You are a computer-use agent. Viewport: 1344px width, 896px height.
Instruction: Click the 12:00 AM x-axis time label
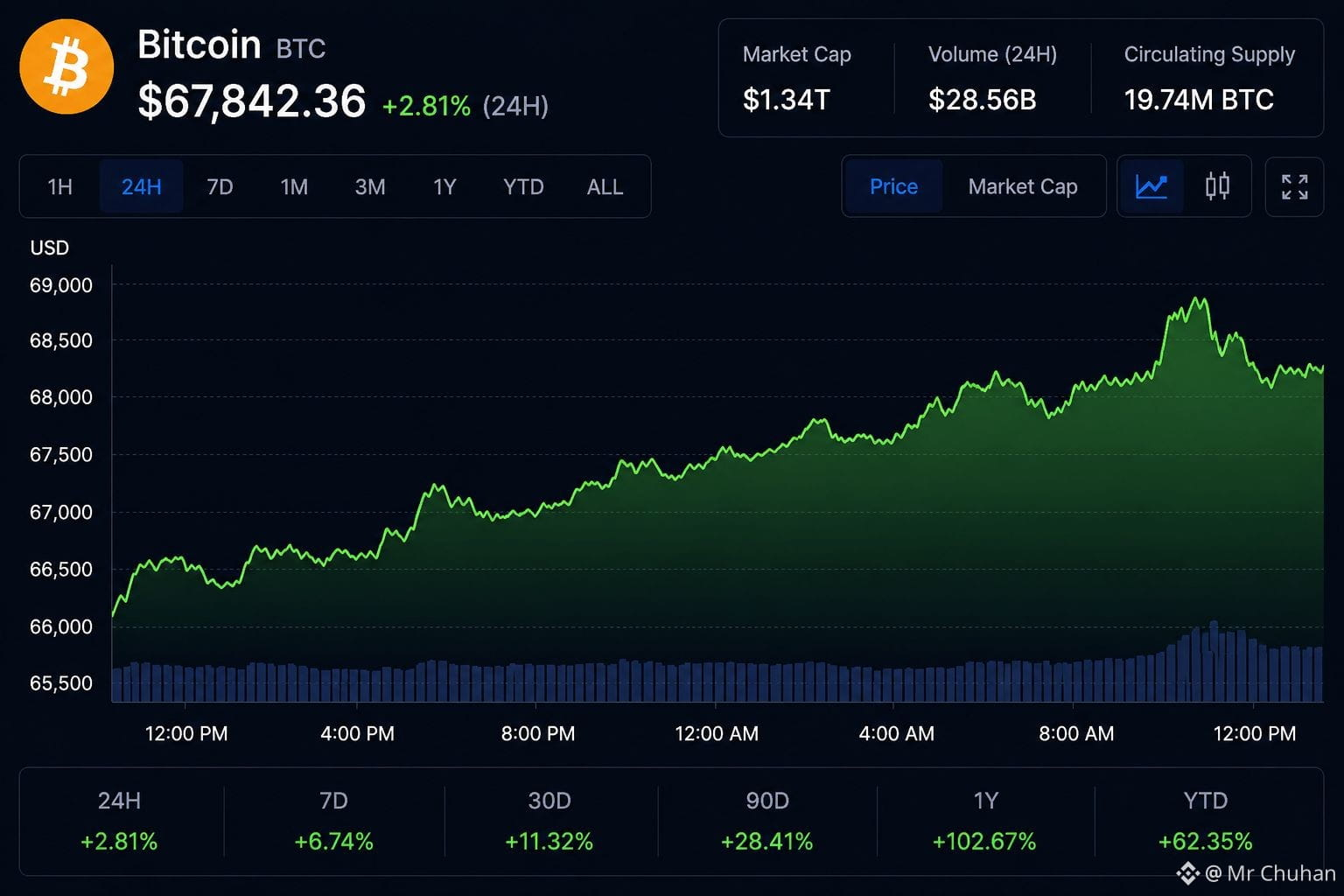click(x=717, y=734)
